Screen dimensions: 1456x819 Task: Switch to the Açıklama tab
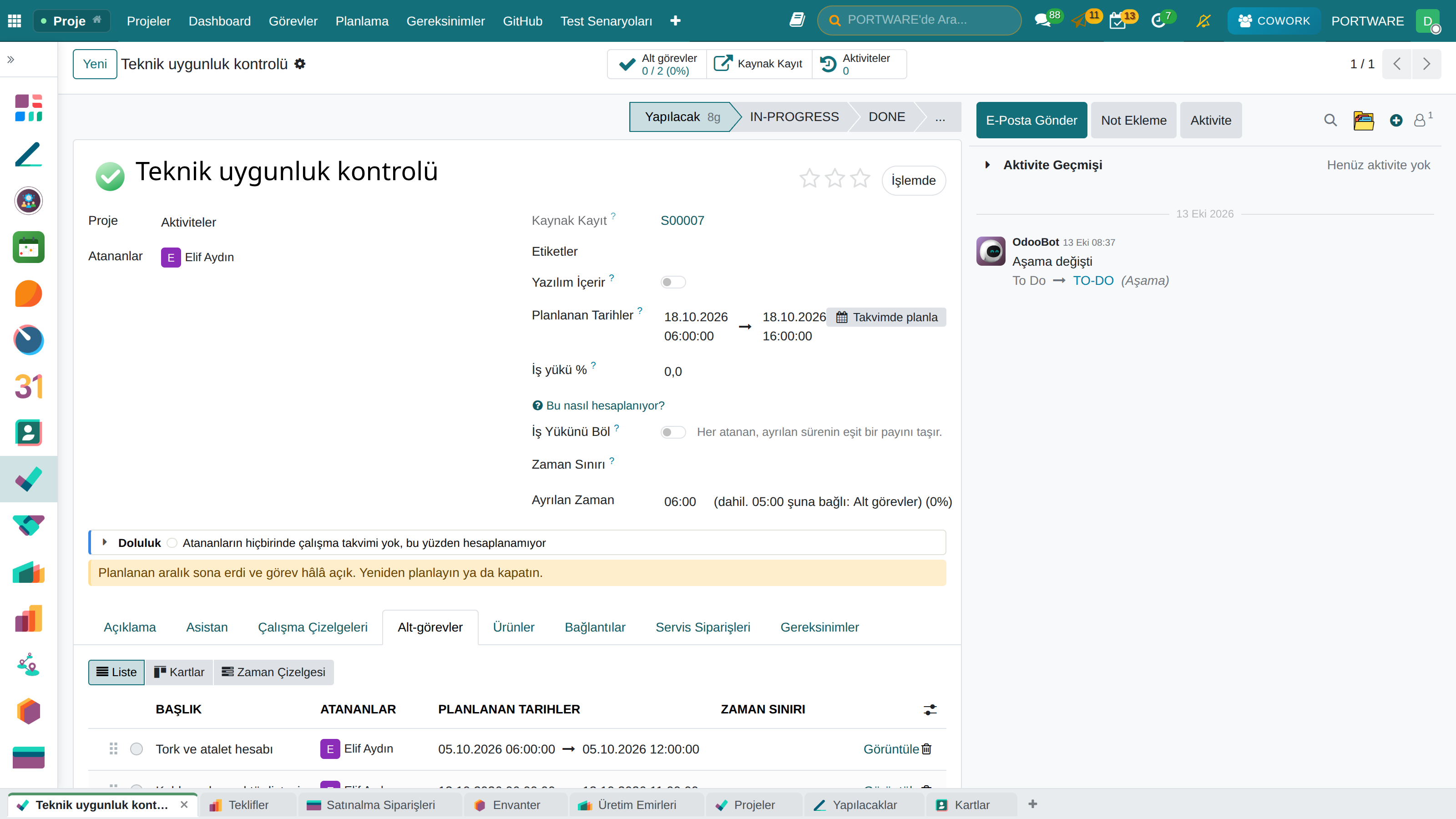pyautogui.click(x=129, y=627)
